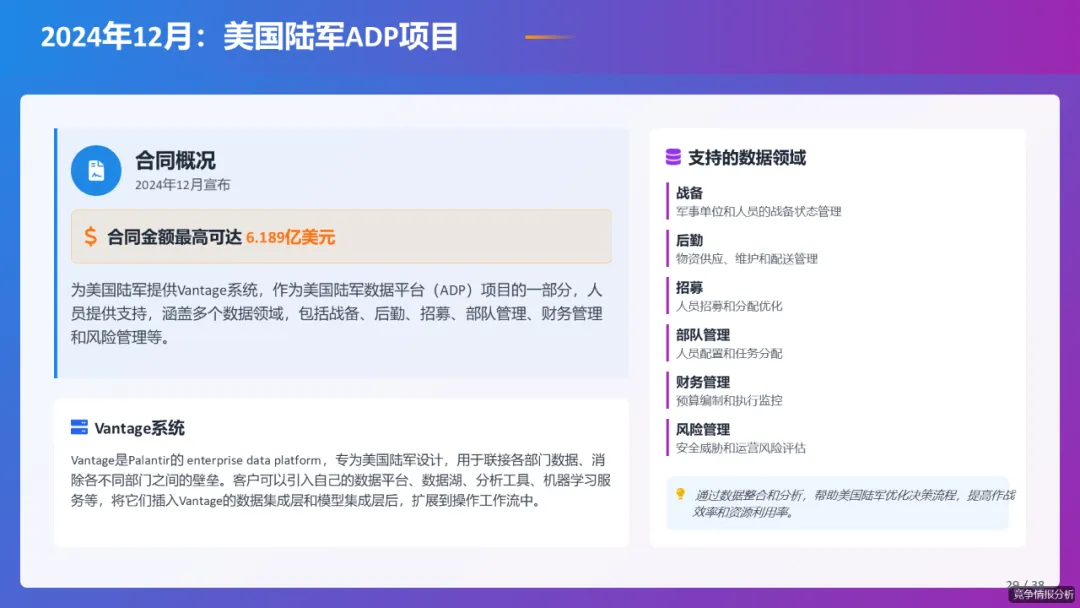Viewport: 1080px width, 608px height.
Task: Click the Vantage系统 section heading
Action: point(139,428)
